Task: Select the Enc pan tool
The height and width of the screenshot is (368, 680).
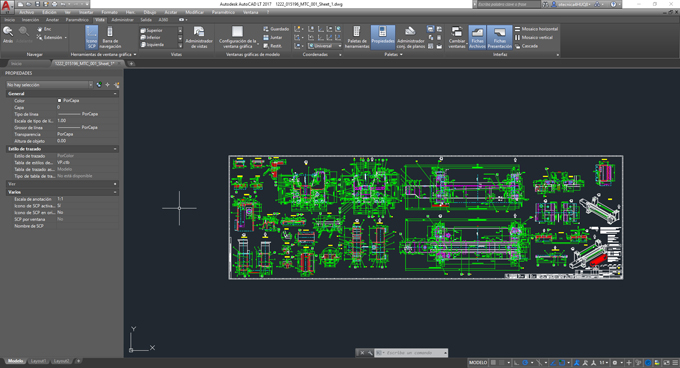Action: 44,29
